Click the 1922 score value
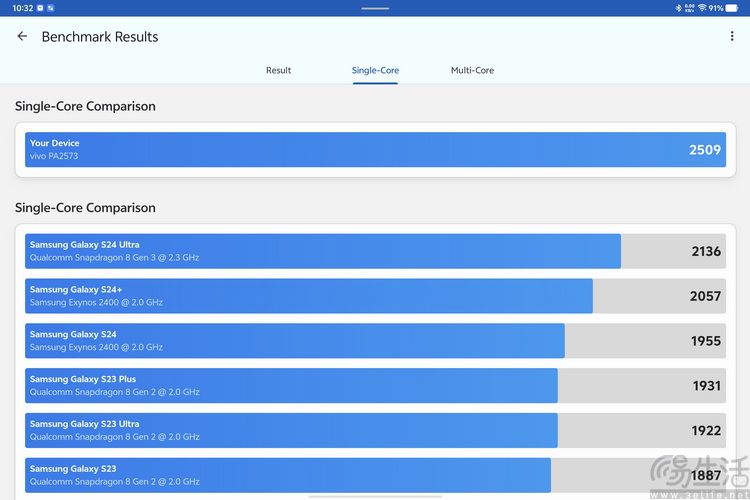The image size is (750, 500). tap(706, 431)
